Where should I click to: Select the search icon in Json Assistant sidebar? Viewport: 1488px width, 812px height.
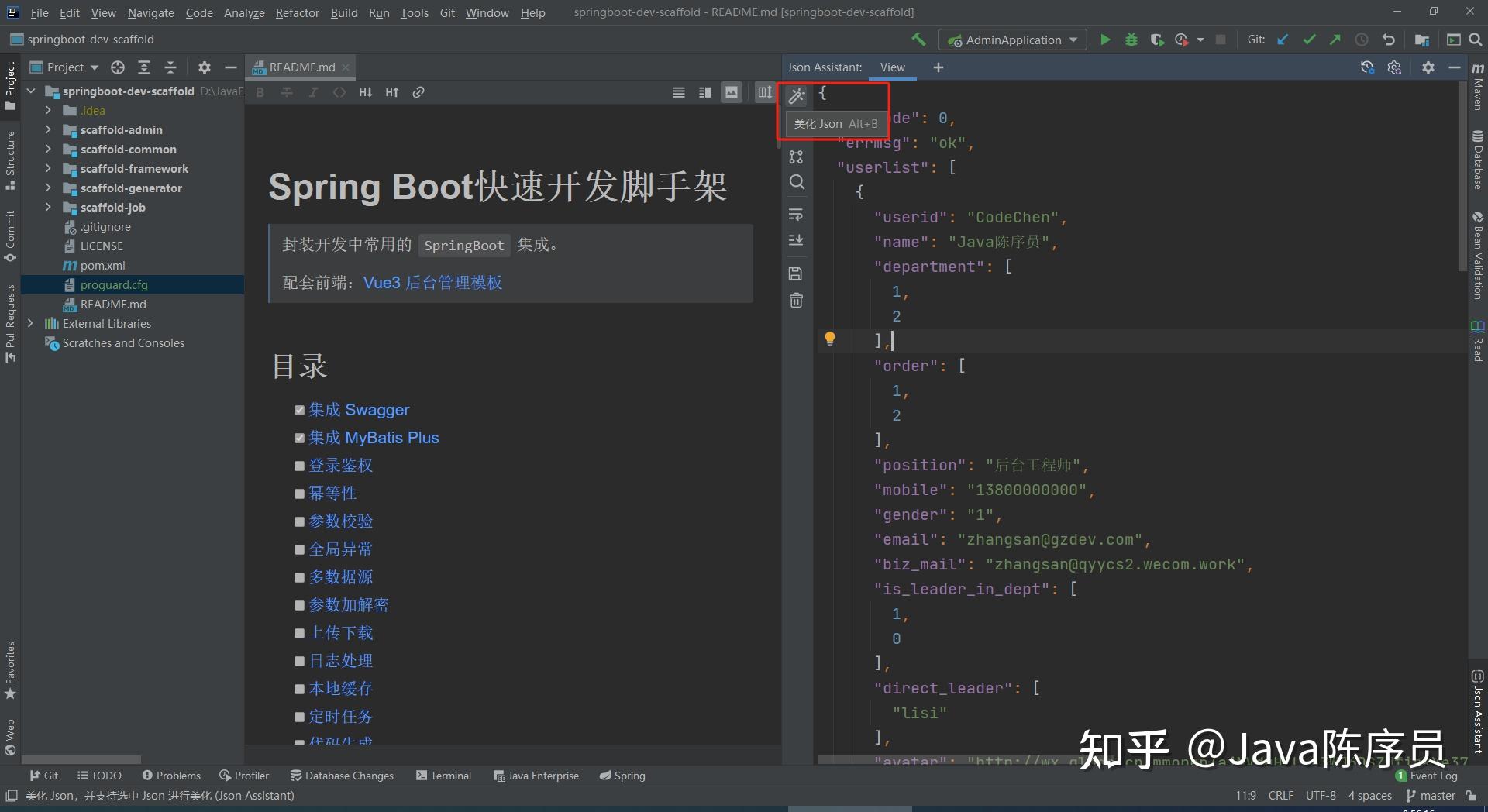click(x=796, y=182)
